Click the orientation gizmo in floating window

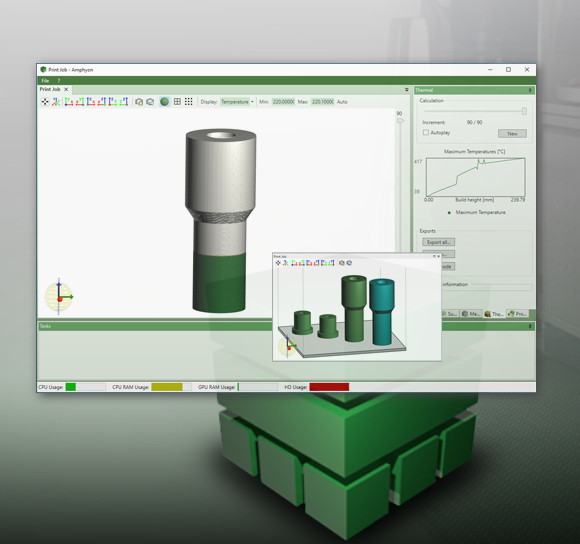(288, 346)
